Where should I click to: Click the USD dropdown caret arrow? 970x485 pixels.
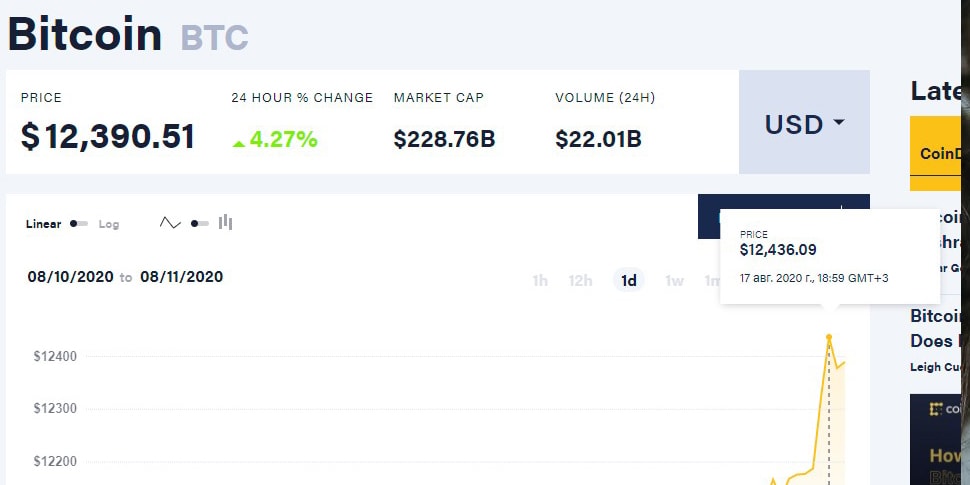click(x=839, y=122)
